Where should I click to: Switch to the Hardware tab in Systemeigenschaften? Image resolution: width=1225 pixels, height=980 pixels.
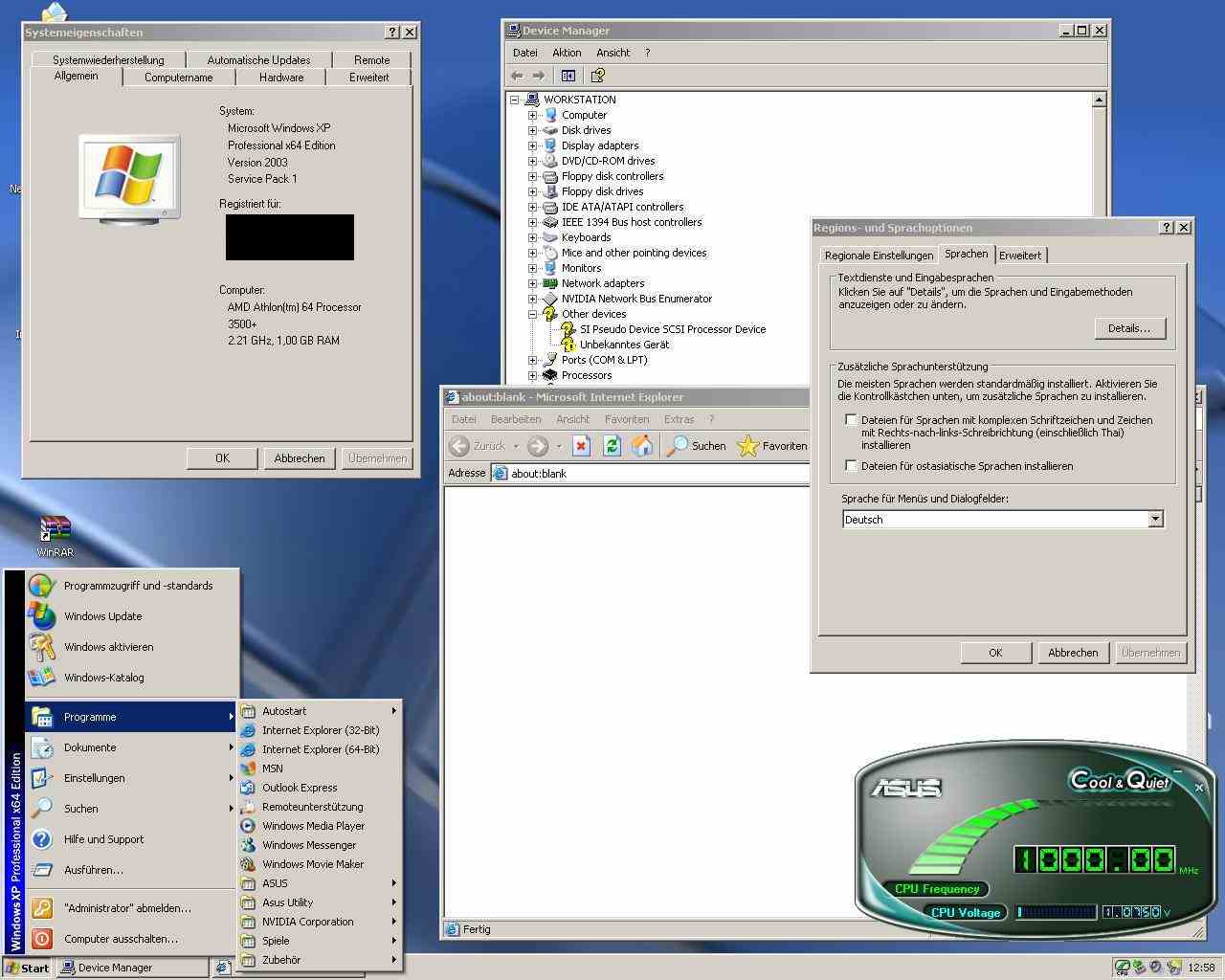tap(281, 78)
